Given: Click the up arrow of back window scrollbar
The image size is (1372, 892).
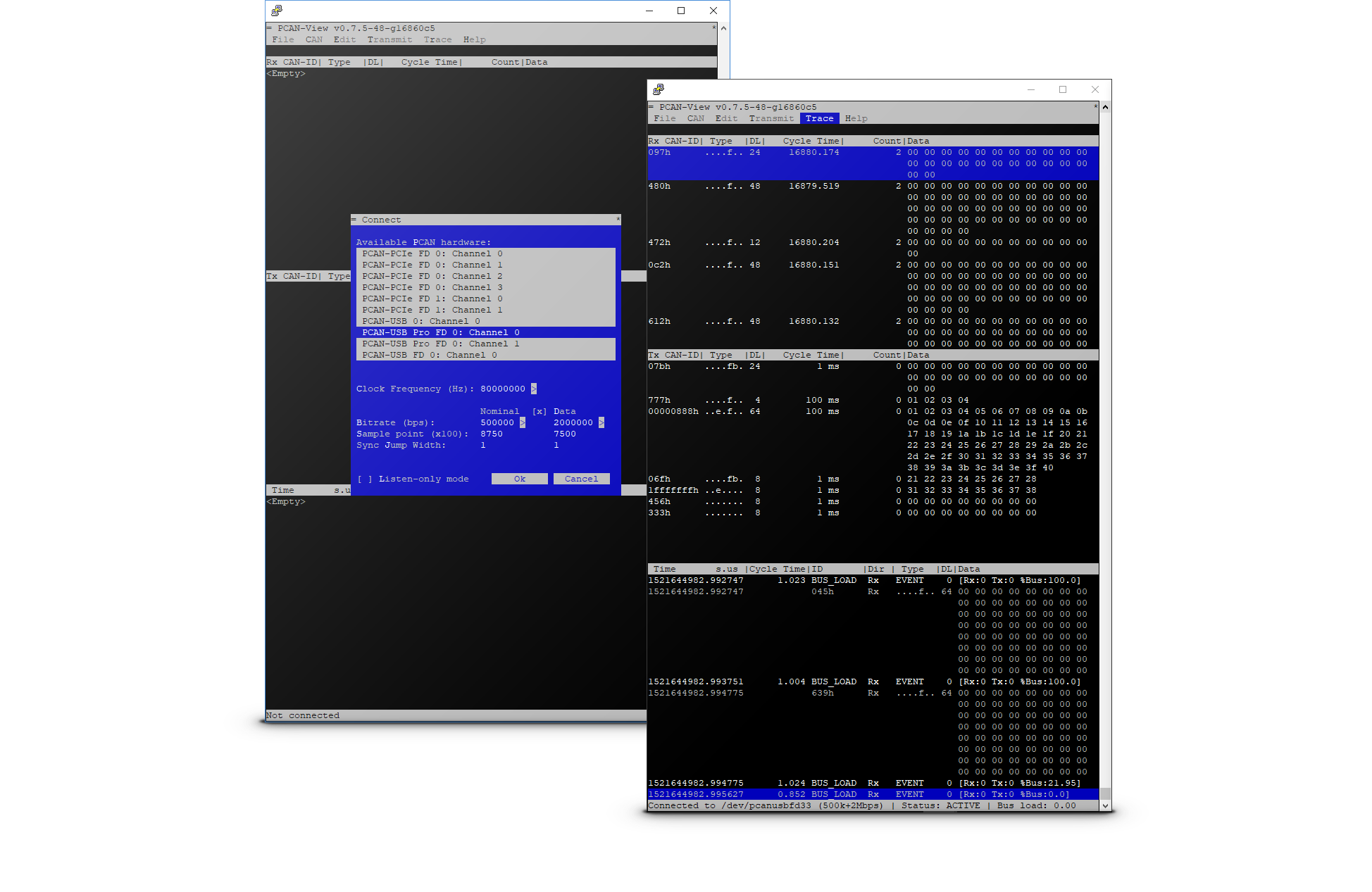Looking at the screenshot, I should (x=723, y=28).
